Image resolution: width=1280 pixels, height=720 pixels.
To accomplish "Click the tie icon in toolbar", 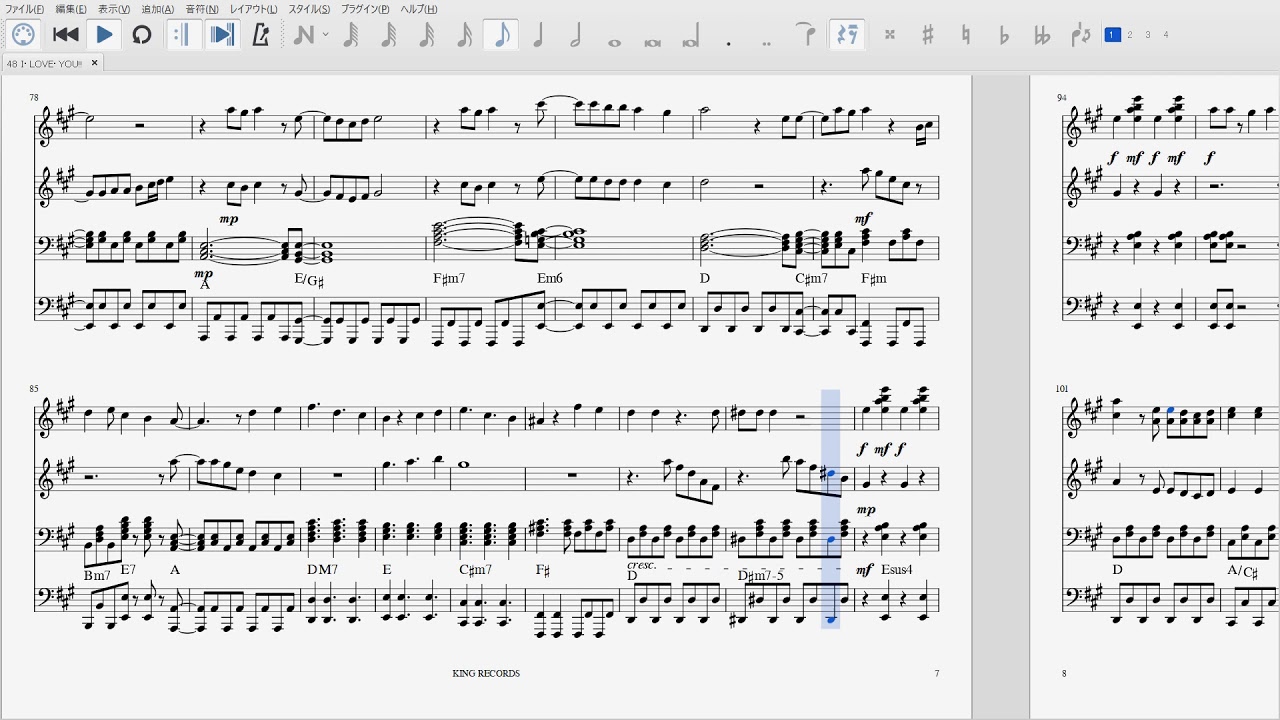I will (x=808, y=35).
